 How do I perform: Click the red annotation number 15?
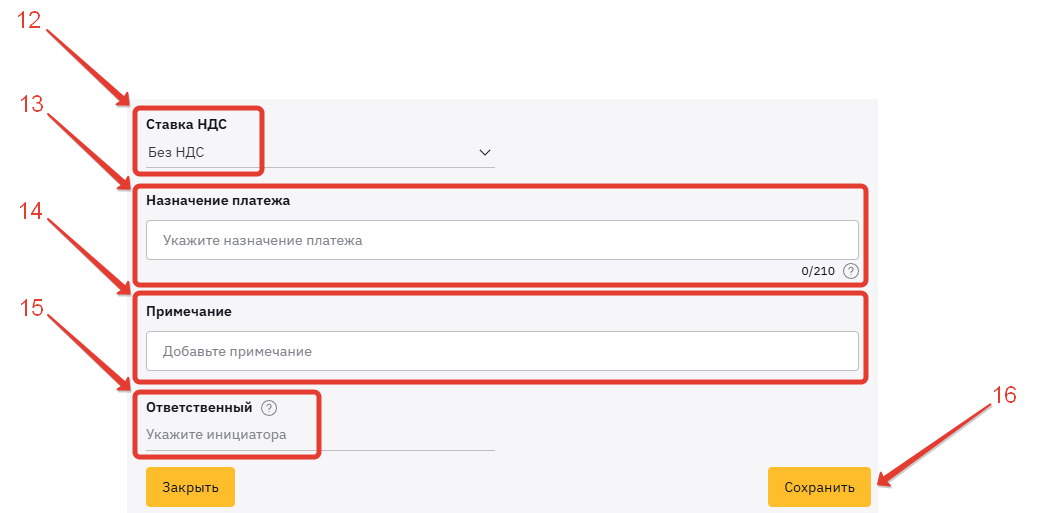[31, 307]
